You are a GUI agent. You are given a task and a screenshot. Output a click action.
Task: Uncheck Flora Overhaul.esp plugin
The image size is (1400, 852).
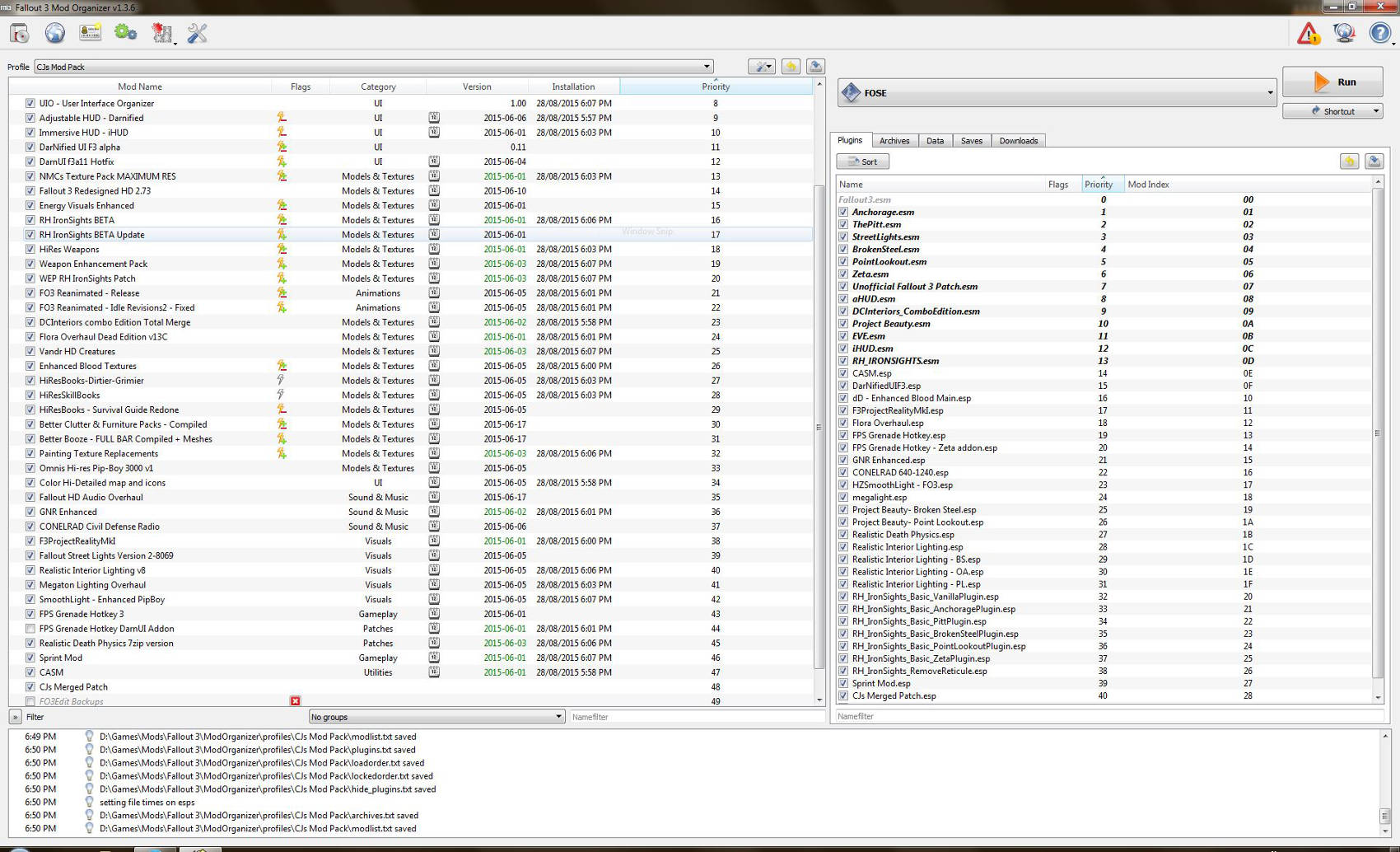click(x=843, y=423)
